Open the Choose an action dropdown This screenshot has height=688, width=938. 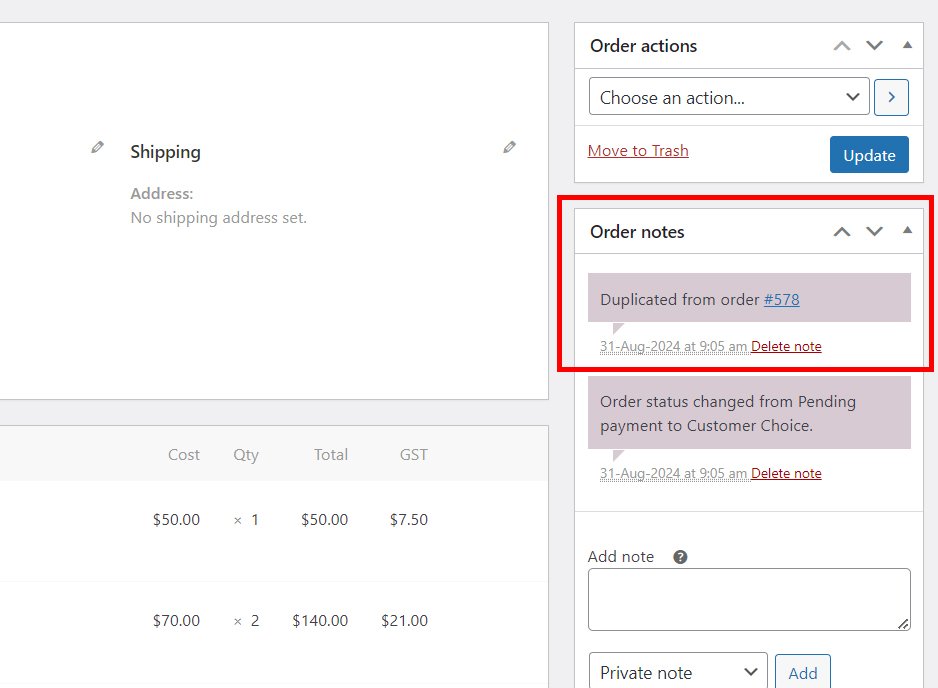729,96
